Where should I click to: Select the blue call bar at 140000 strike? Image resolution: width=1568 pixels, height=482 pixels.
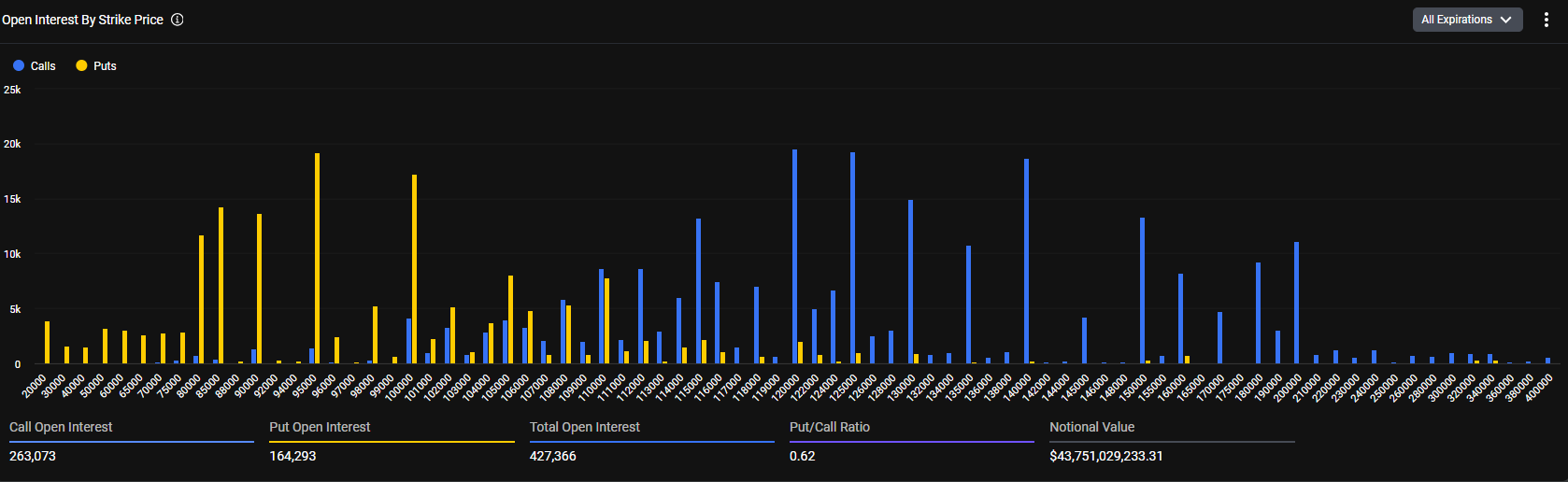(x=1026, y=262)
